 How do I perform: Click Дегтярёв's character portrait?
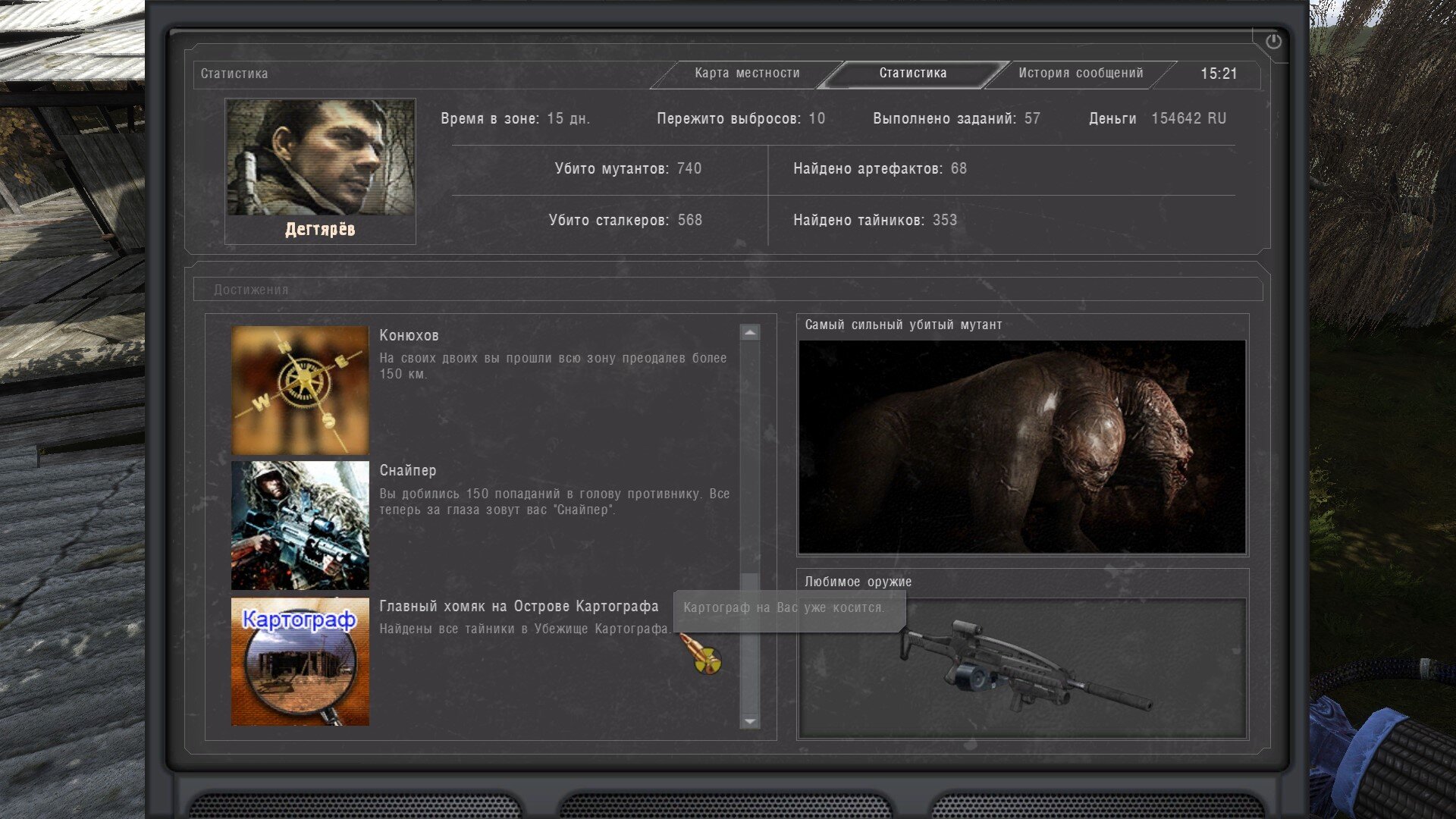click(x=320, y=158)
